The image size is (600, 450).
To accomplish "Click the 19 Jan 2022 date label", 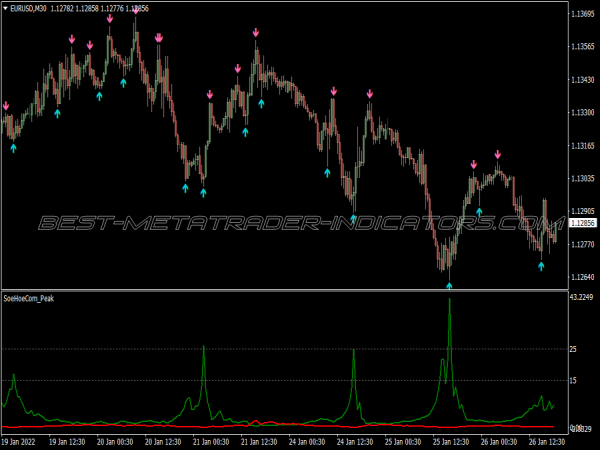I will coord(18,442).
